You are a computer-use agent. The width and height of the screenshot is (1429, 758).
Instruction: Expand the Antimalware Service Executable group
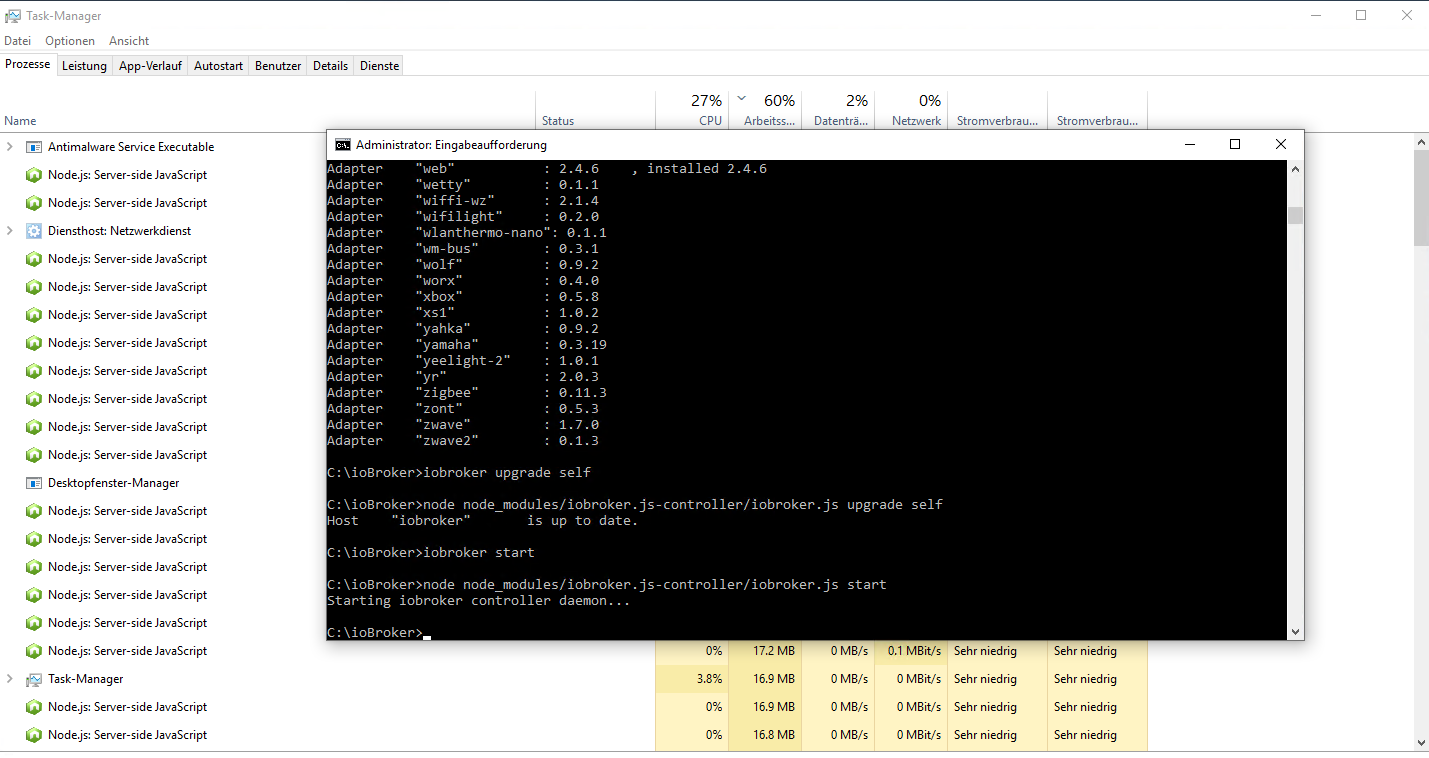(10, 147)
